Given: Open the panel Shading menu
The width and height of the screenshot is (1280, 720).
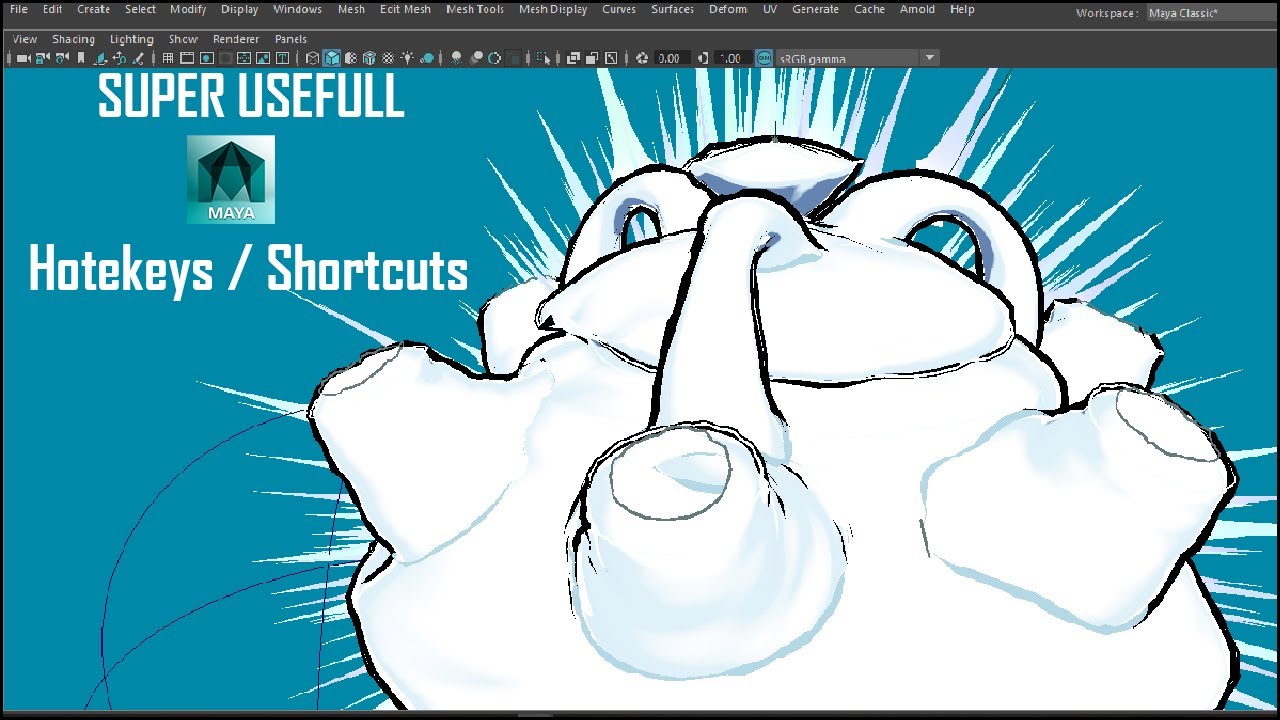Looking at the screenshot, I should (x=73, y=39).
